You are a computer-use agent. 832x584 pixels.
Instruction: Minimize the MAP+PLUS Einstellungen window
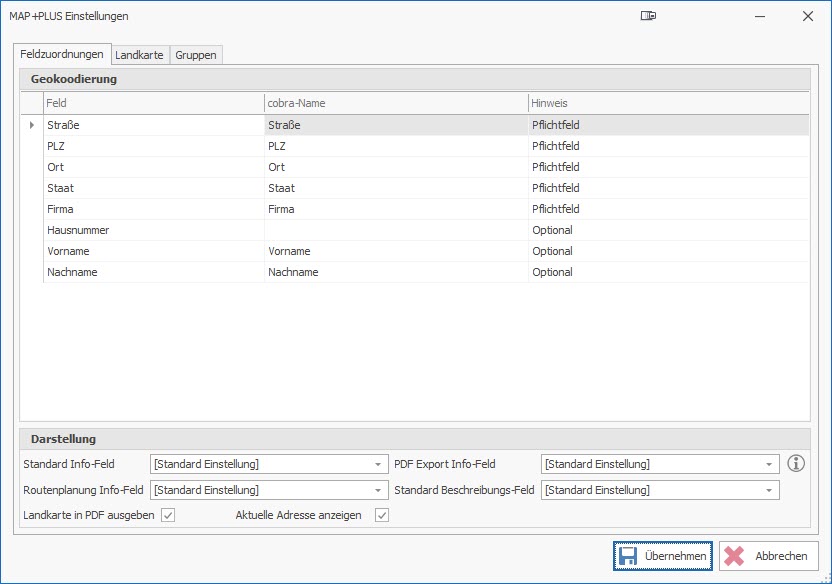point(760,16)
